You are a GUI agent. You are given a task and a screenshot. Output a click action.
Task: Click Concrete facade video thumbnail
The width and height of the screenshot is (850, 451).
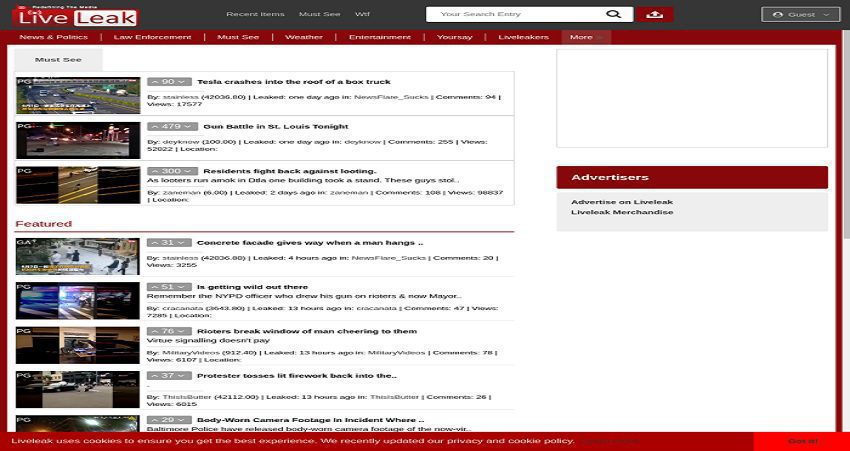78,256
